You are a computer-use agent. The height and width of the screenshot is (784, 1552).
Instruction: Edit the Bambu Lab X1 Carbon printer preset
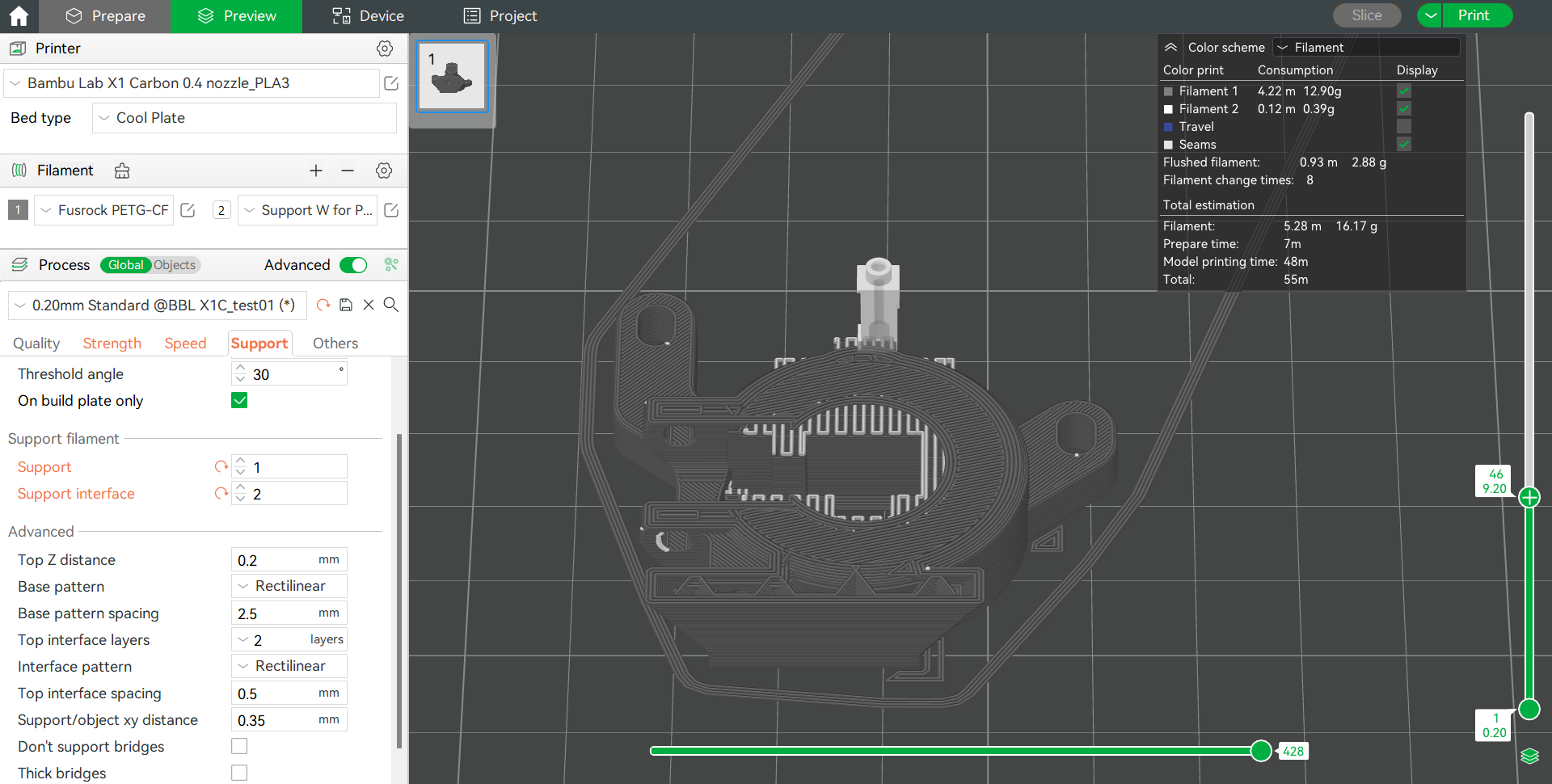coord(391,83)
